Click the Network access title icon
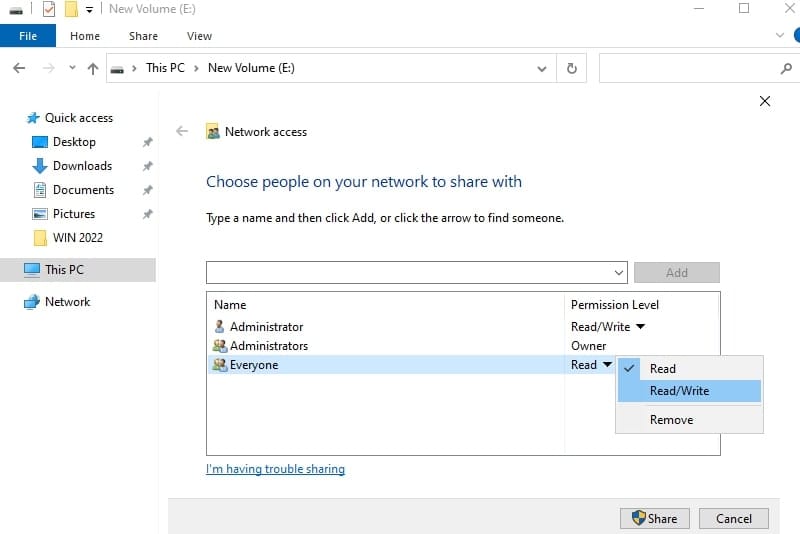Image resolution: width=800 pixels, height=534 pixels. pos(213,132)
